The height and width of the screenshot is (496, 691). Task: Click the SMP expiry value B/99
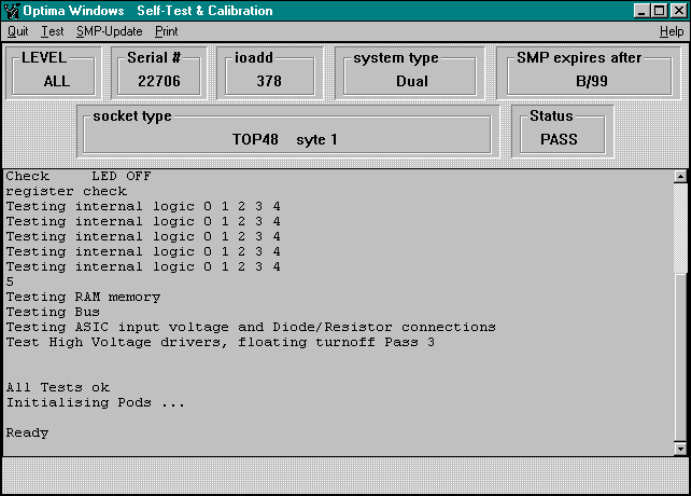coord(591,81)
